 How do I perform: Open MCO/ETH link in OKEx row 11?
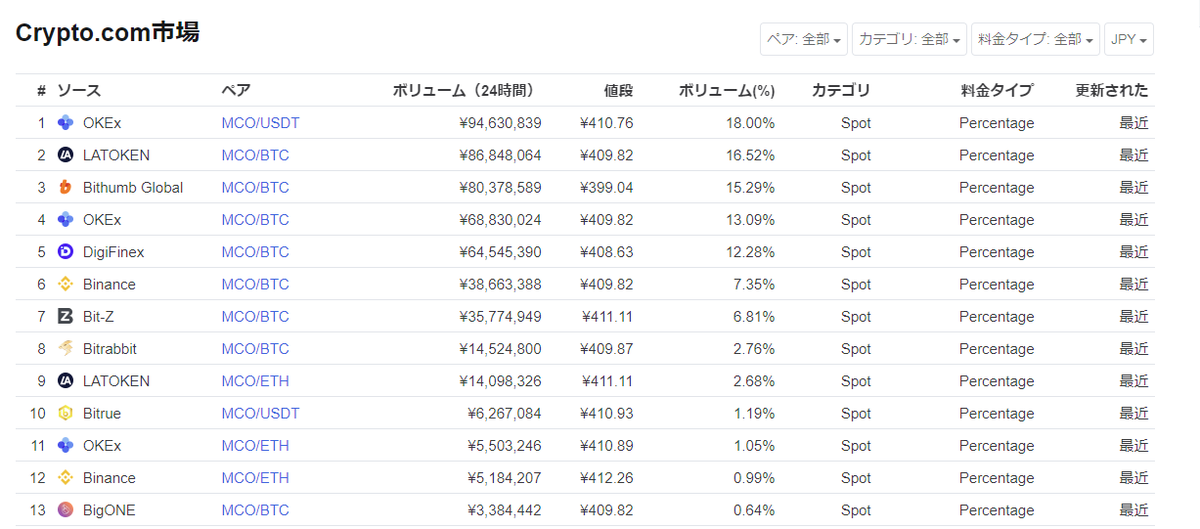point(255,445)
